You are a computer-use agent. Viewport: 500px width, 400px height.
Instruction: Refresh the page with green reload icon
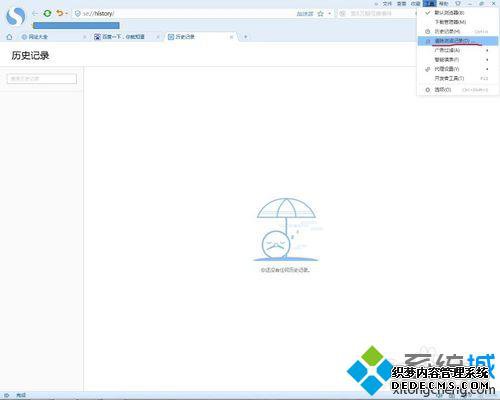(47, 13)
